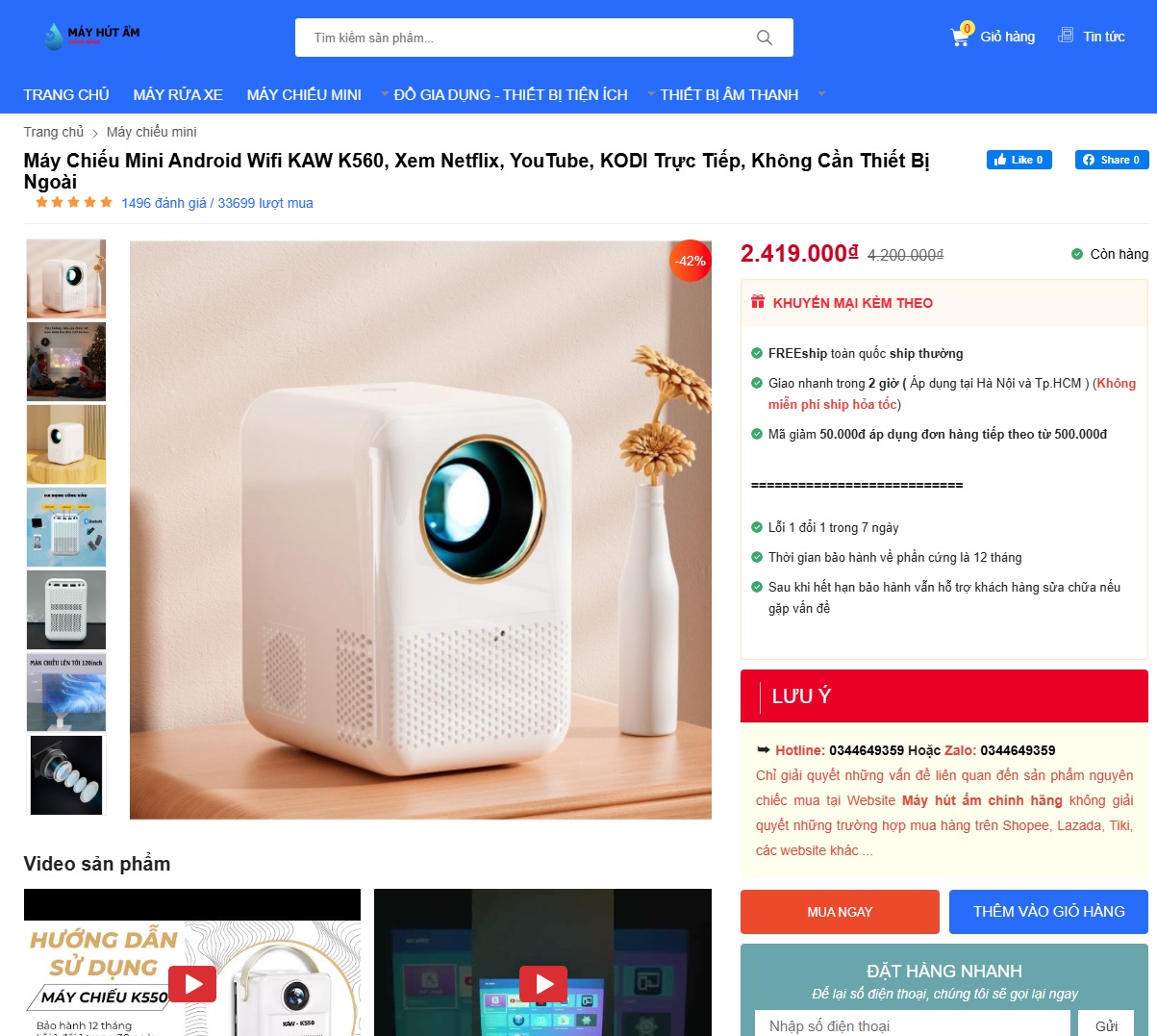
Task: Click the Mua ngay button
Action: pos(840,912)
